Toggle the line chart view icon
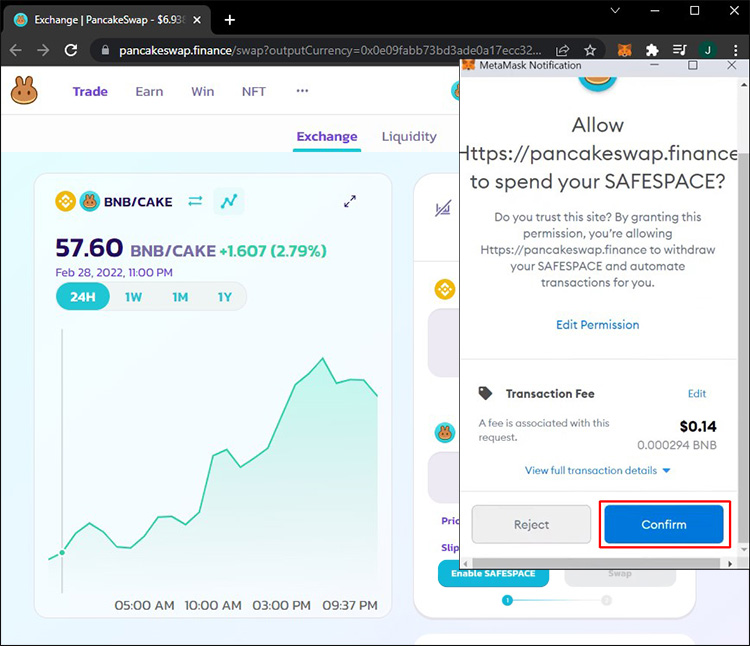Screen dimensions: 750x646 (x=229, y=201)
